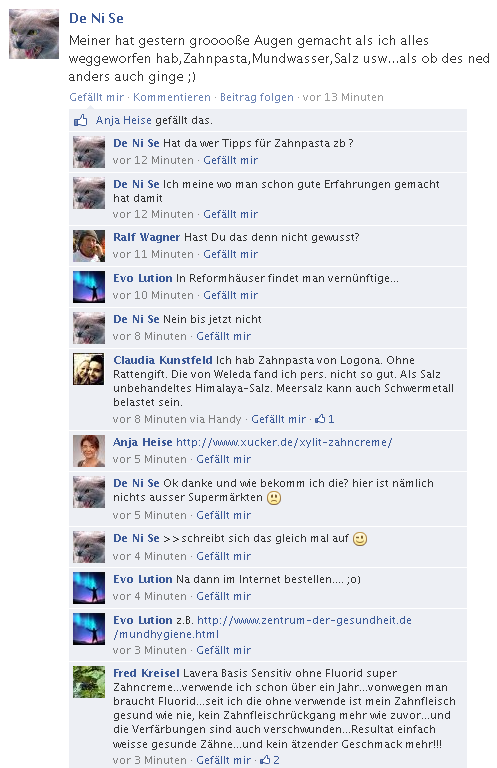This screenshot has width=497, height=768.
Task: Open Claudia Kunstfeld's avatar thumbnail
Action: (x=89, y=369)
